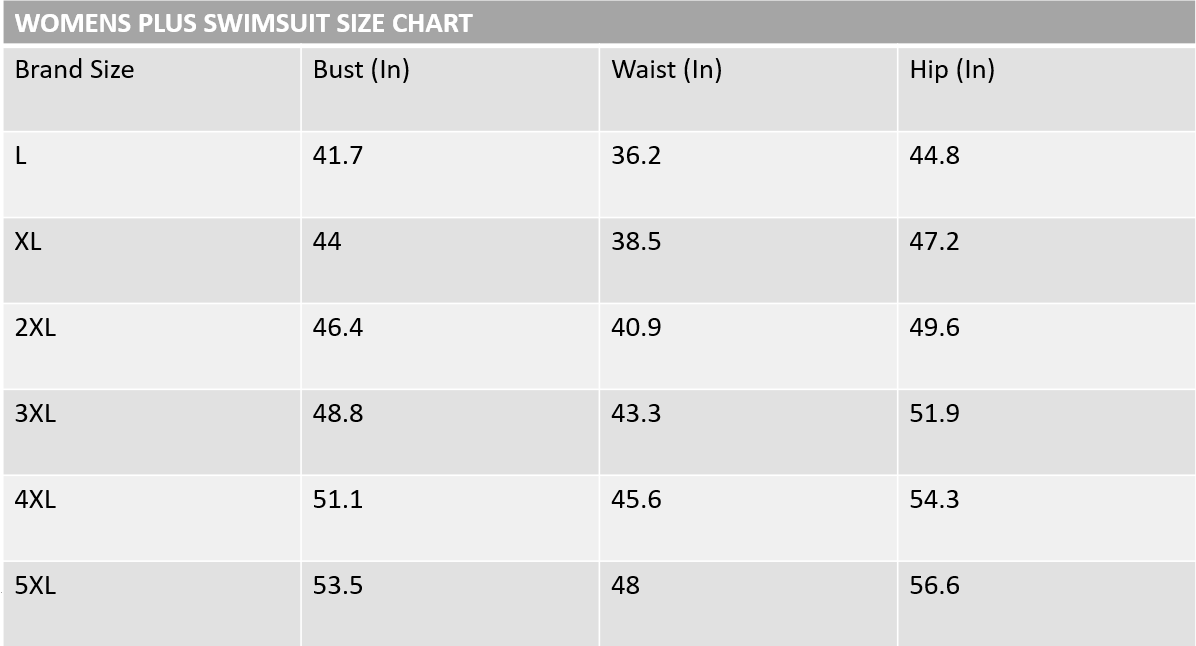Image resolution: width=1196 pixels, height=646 pixels.
Task: Click the 45.6 waist value for 4XL
Action: [636, 500]
